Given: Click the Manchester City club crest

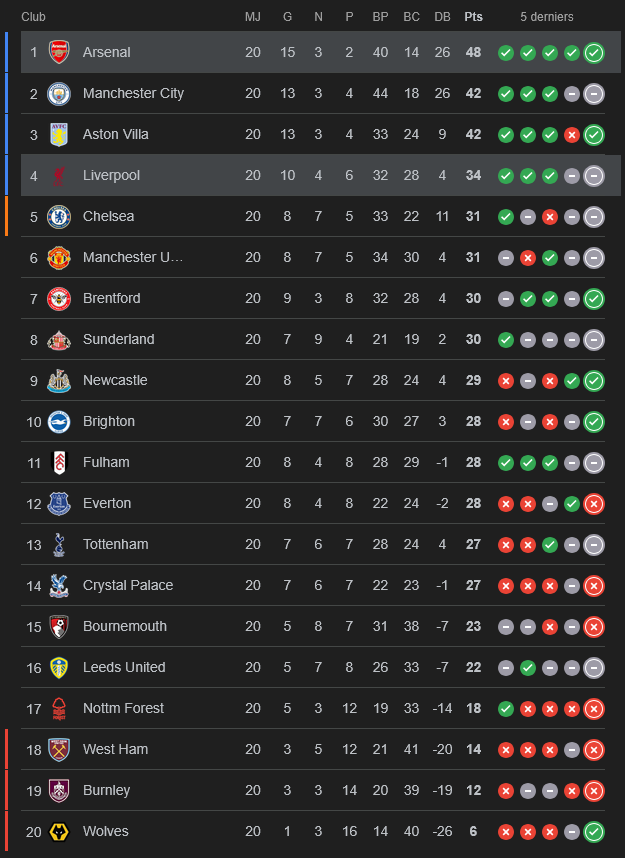Looking at the screenshot, I should pos(59,93).
